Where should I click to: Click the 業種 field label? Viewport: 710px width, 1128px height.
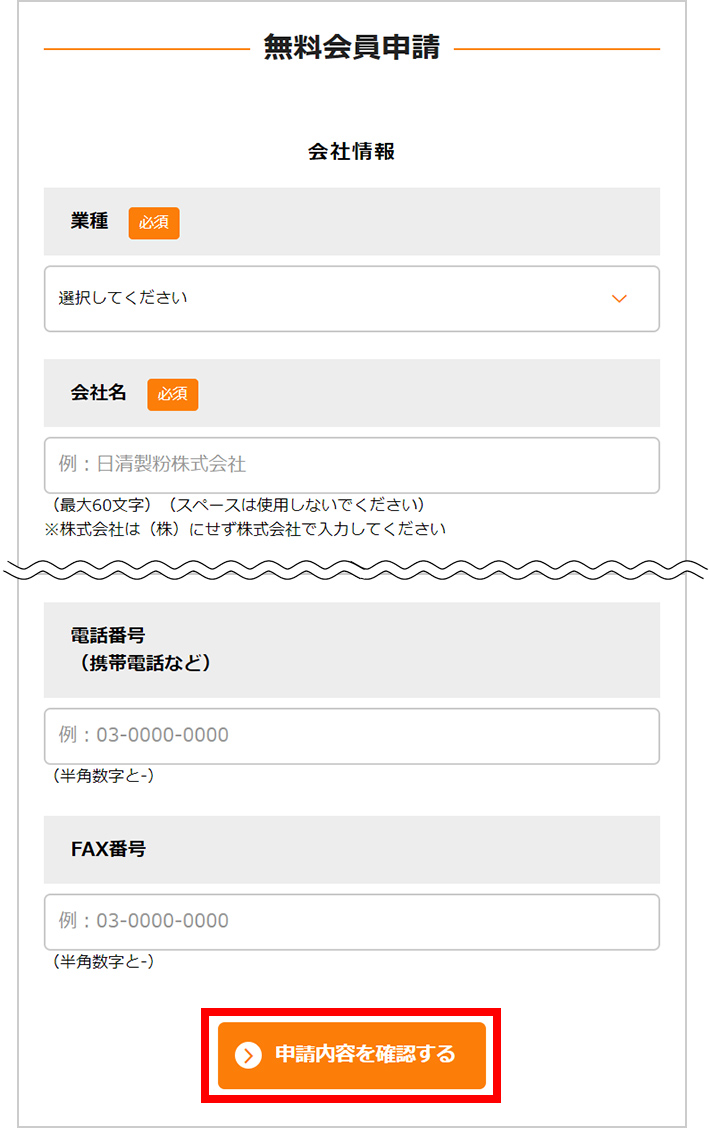point(89,221)
